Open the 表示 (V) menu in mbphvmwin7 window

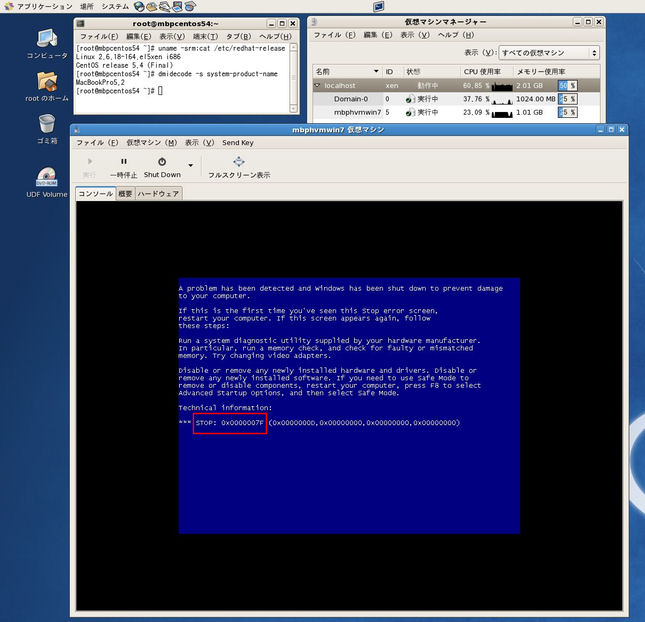pyautogui.click(x=200, y=143)
